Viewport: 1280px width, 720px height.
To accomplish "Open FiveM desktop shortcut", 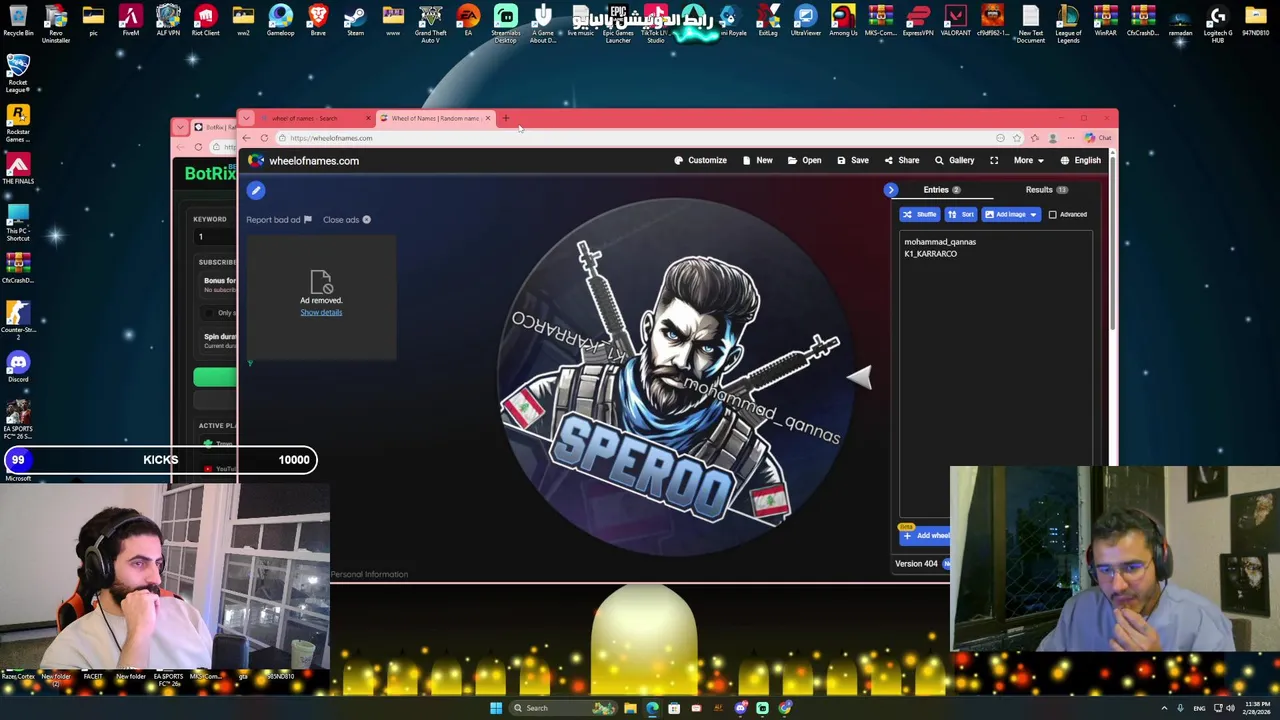I will [x=130, y=21].
